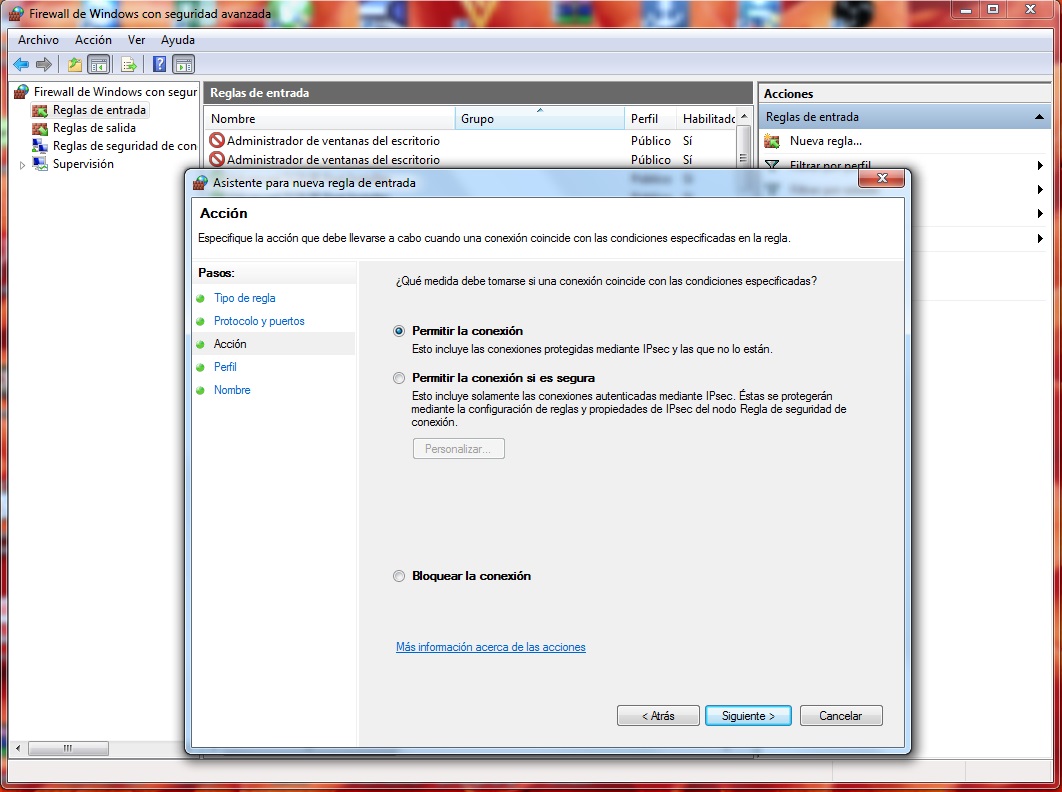The height and width of the screenshot is (792, 1062).
Task: Sort by the Nombre column header
Action: coord(330,119)
